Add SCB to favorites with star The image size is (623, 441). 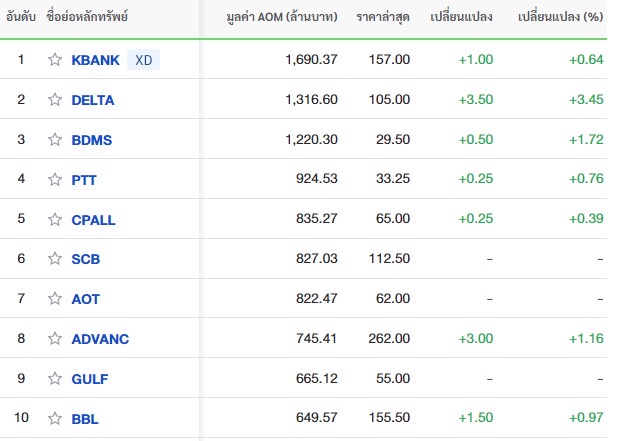[x=55, y=259]
